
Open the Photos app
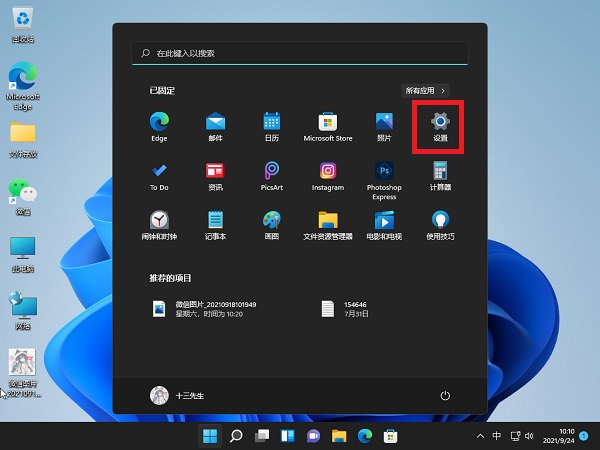click(x=383, y=124)
